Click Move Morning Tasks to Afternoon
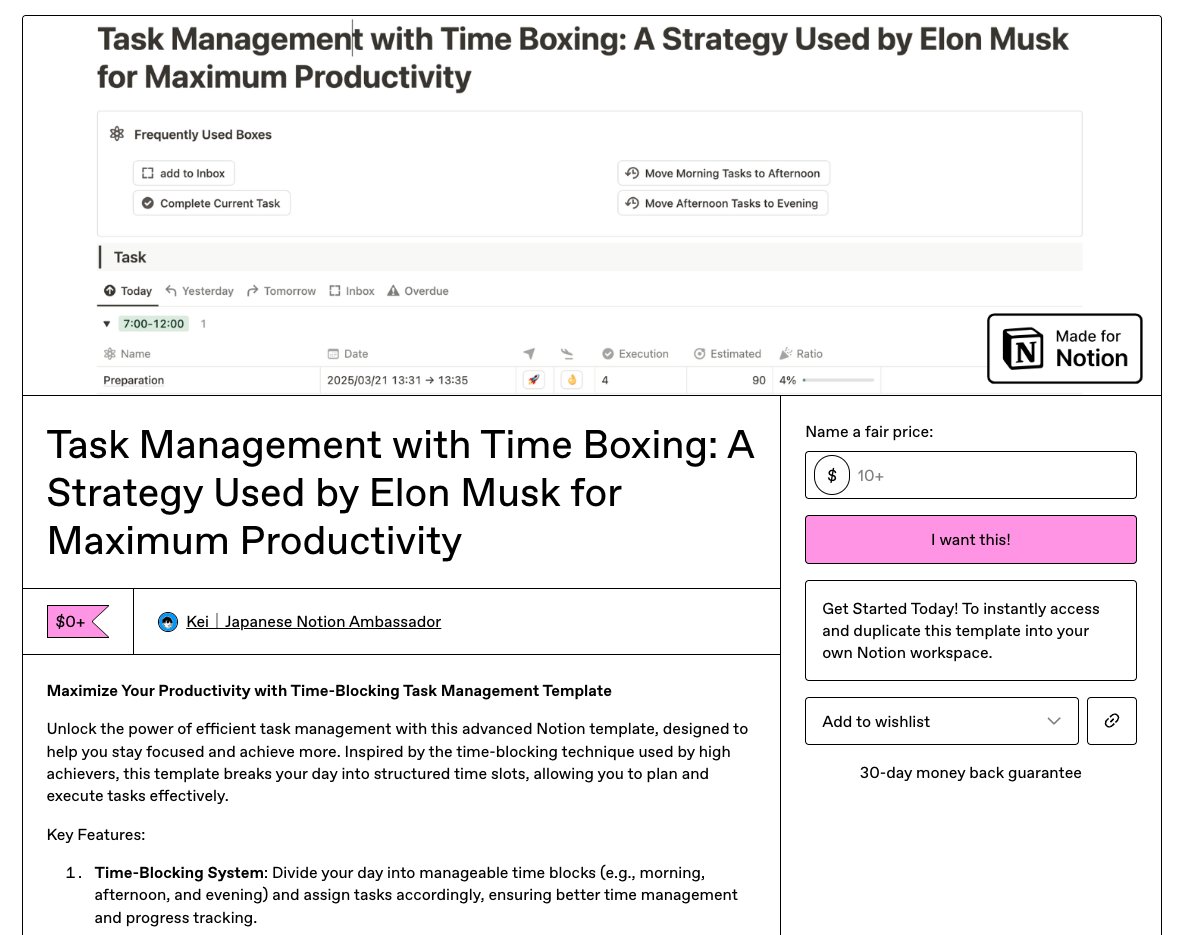The height and width of the screenshot is (935, 1179). click(x=724, y=173)
